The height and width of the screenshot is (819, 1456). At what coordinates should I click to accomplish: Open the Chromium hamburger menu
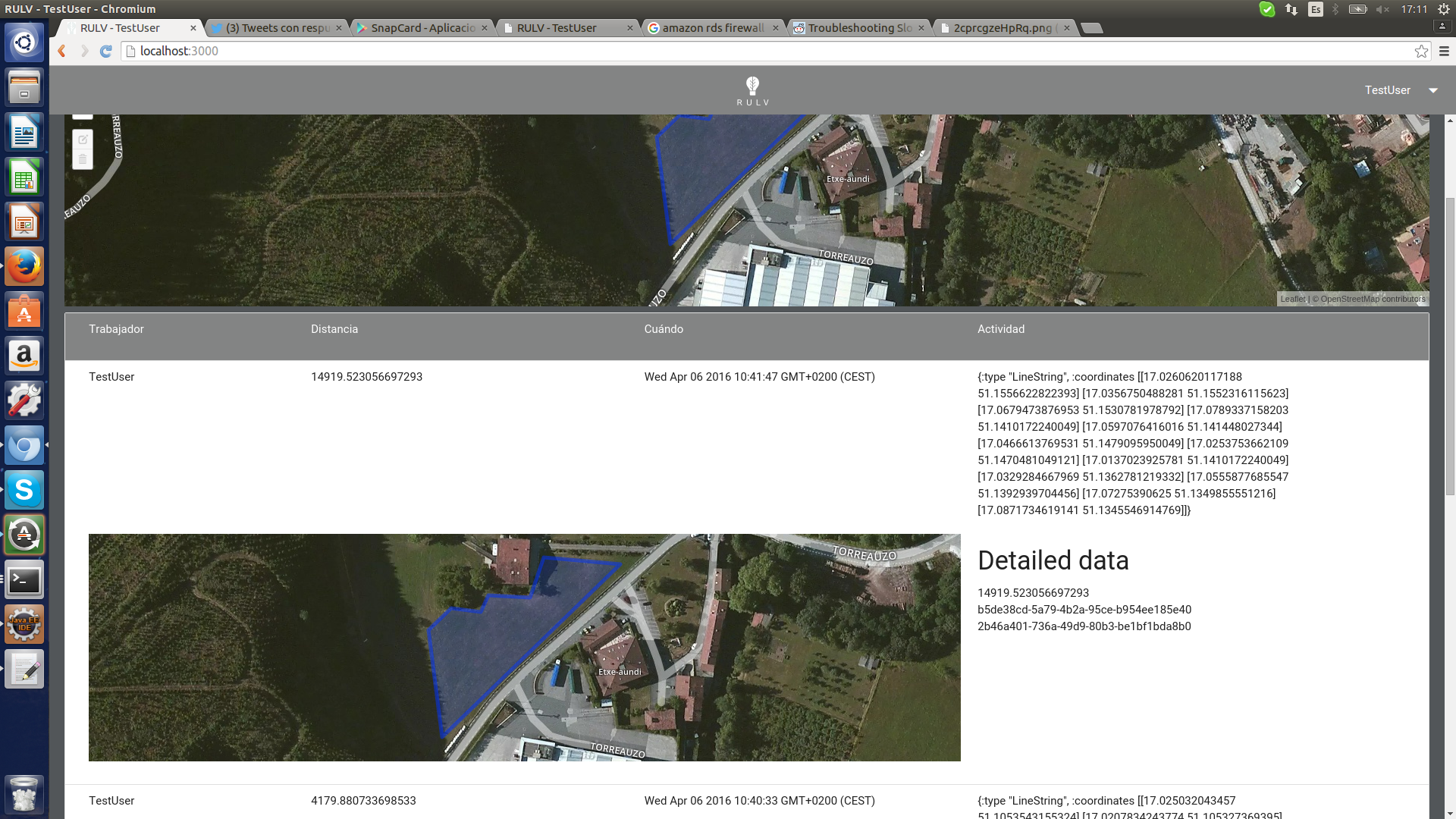(x=1444, y=51)
